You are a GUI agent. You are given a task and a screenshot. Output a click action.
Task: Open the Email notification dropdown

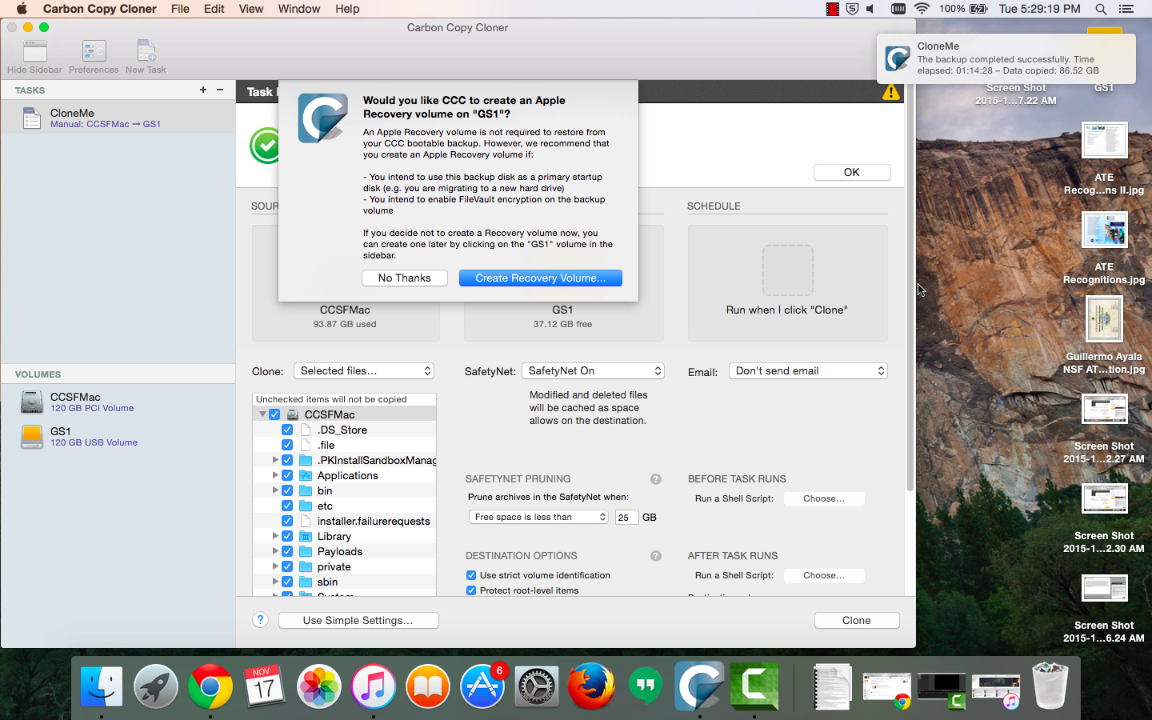(x=808, y=370)
